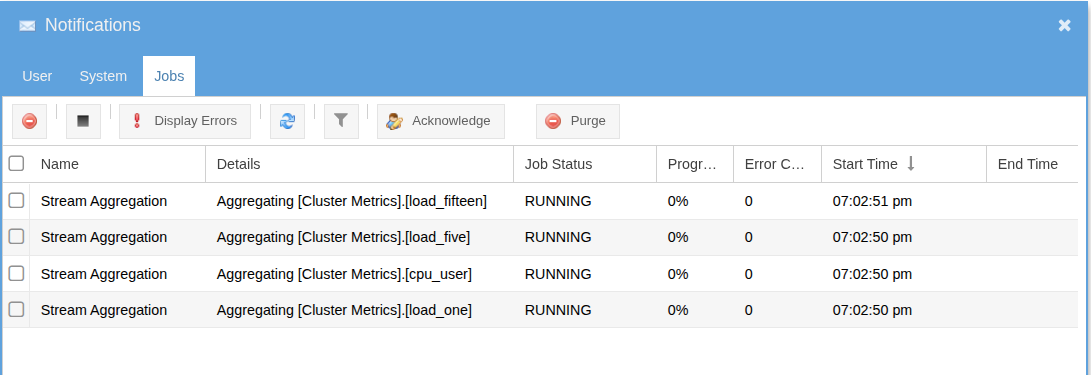Image resolution: width=1091 pixels, height=375 pixels.
Task: Click error count 0 in load_one row
Action: pyautogui.click(x=749, y=310)
